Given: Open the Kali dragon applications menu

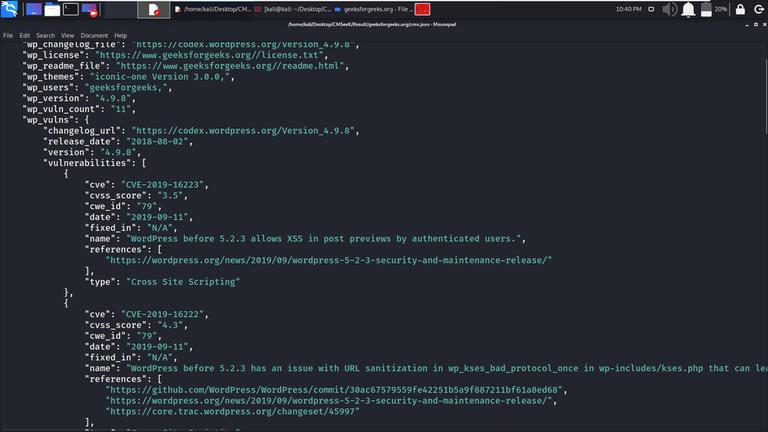Looking at the screenshot, I should click(x=9, y=9).
